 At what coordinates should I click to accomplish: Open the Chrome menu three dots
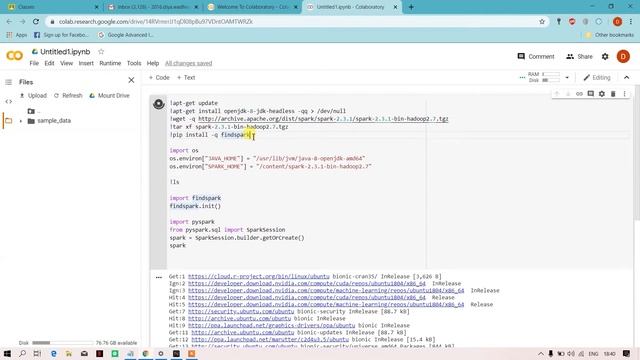(x=631, y=22)
